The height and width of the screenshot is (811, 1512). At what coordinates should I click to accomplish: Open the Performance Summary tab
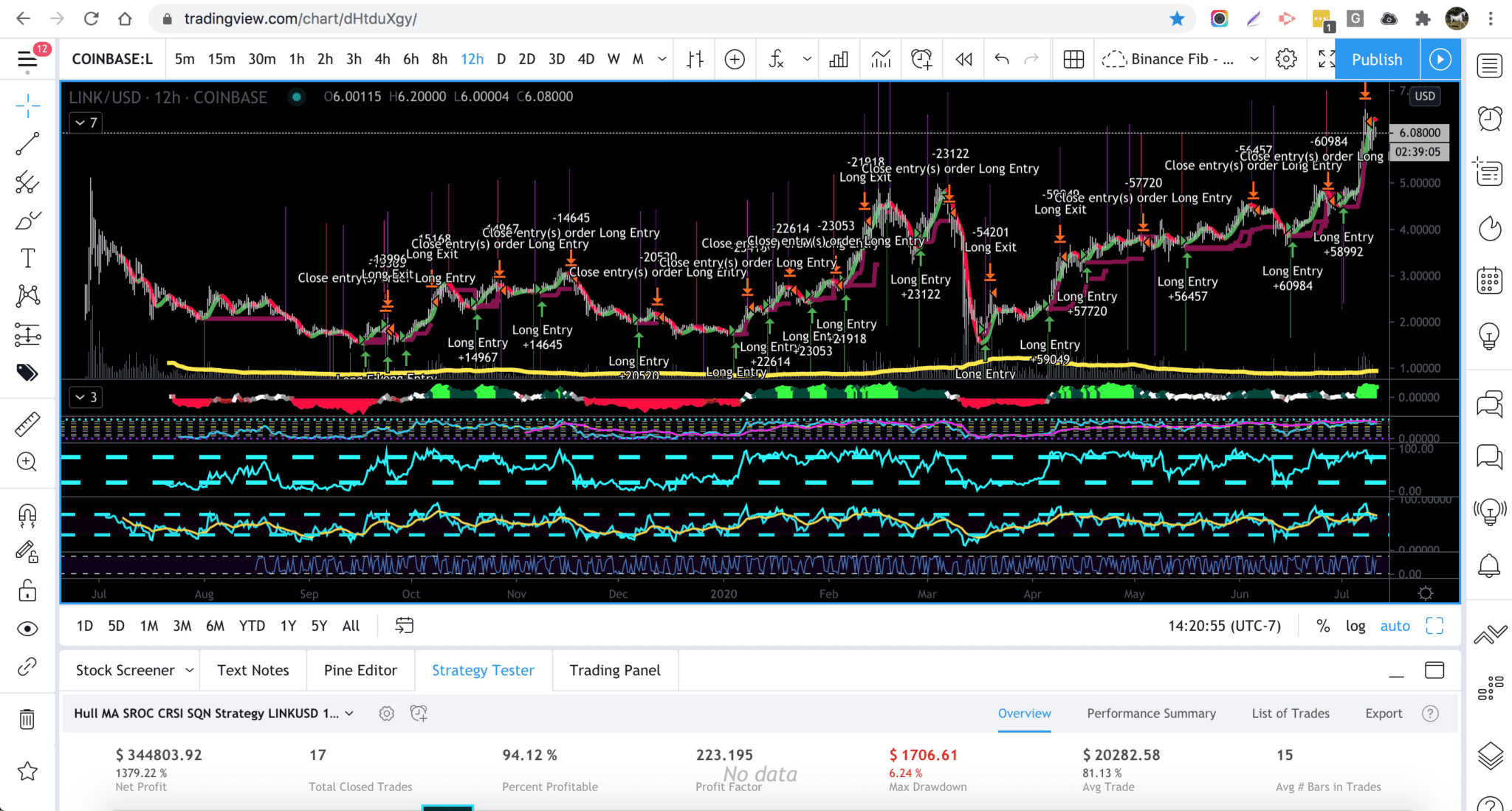(x=1150, y=714)
